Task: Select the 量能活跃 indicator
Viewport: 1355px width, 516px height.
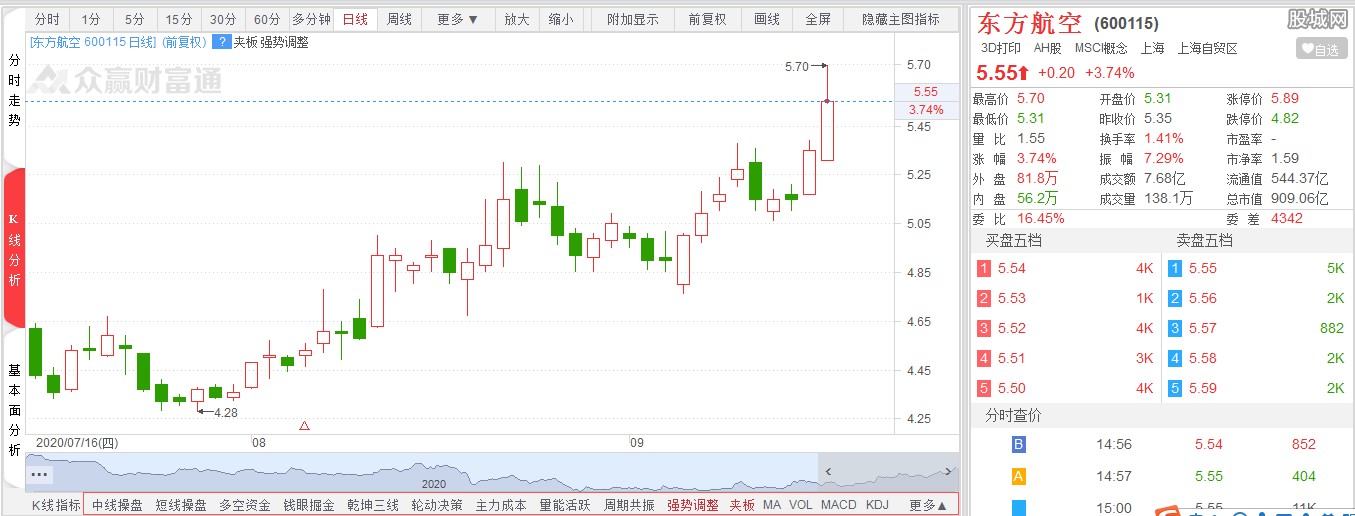Action: [565, 505]
